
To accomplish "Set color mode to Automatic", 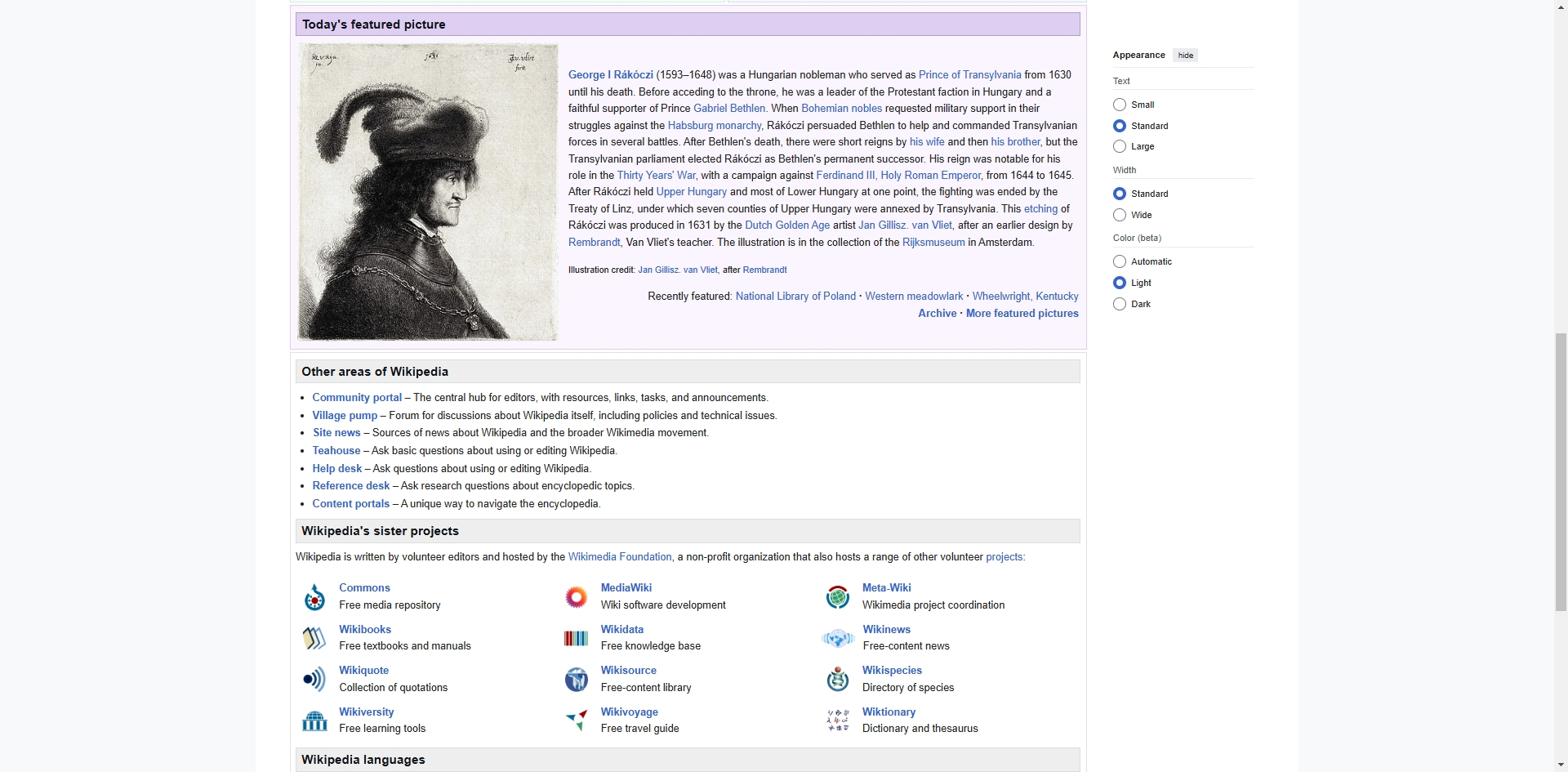I will 1120,261.
